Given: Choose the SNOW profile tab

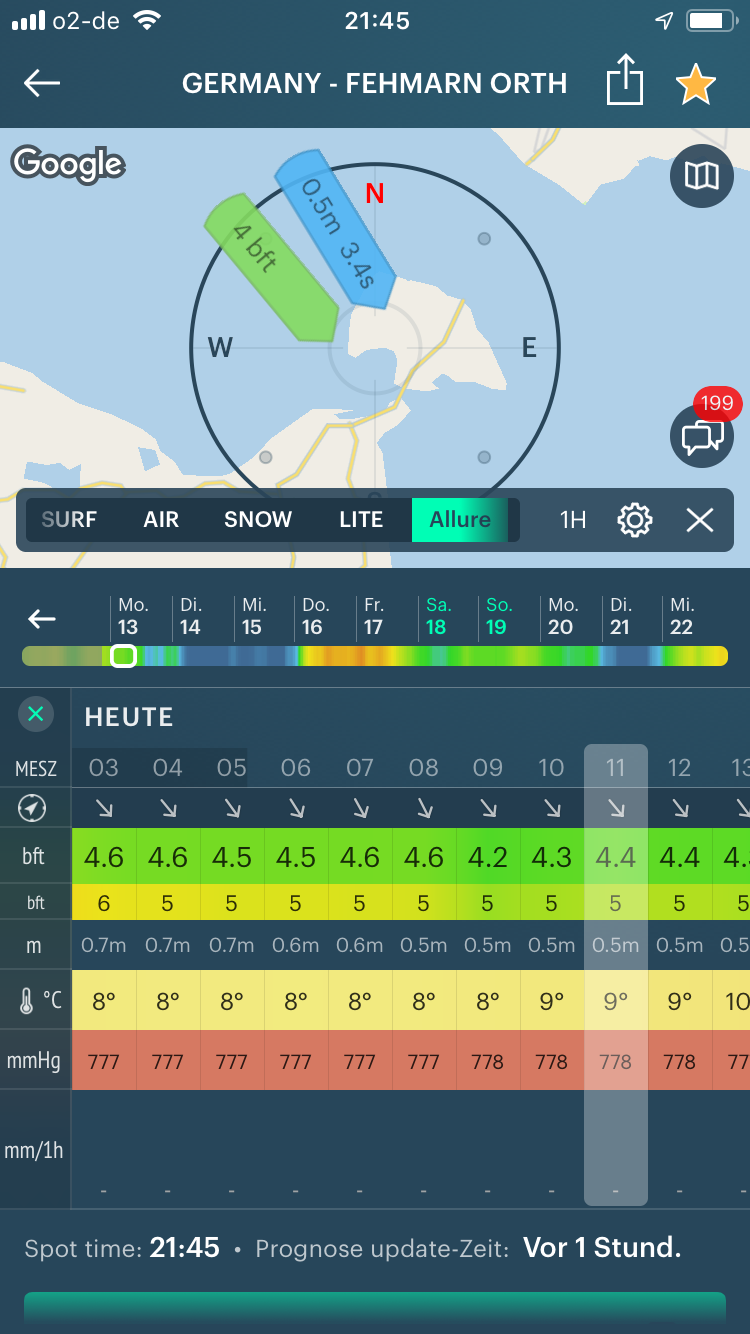Looking at the screenshot, I should coord(258,520).
